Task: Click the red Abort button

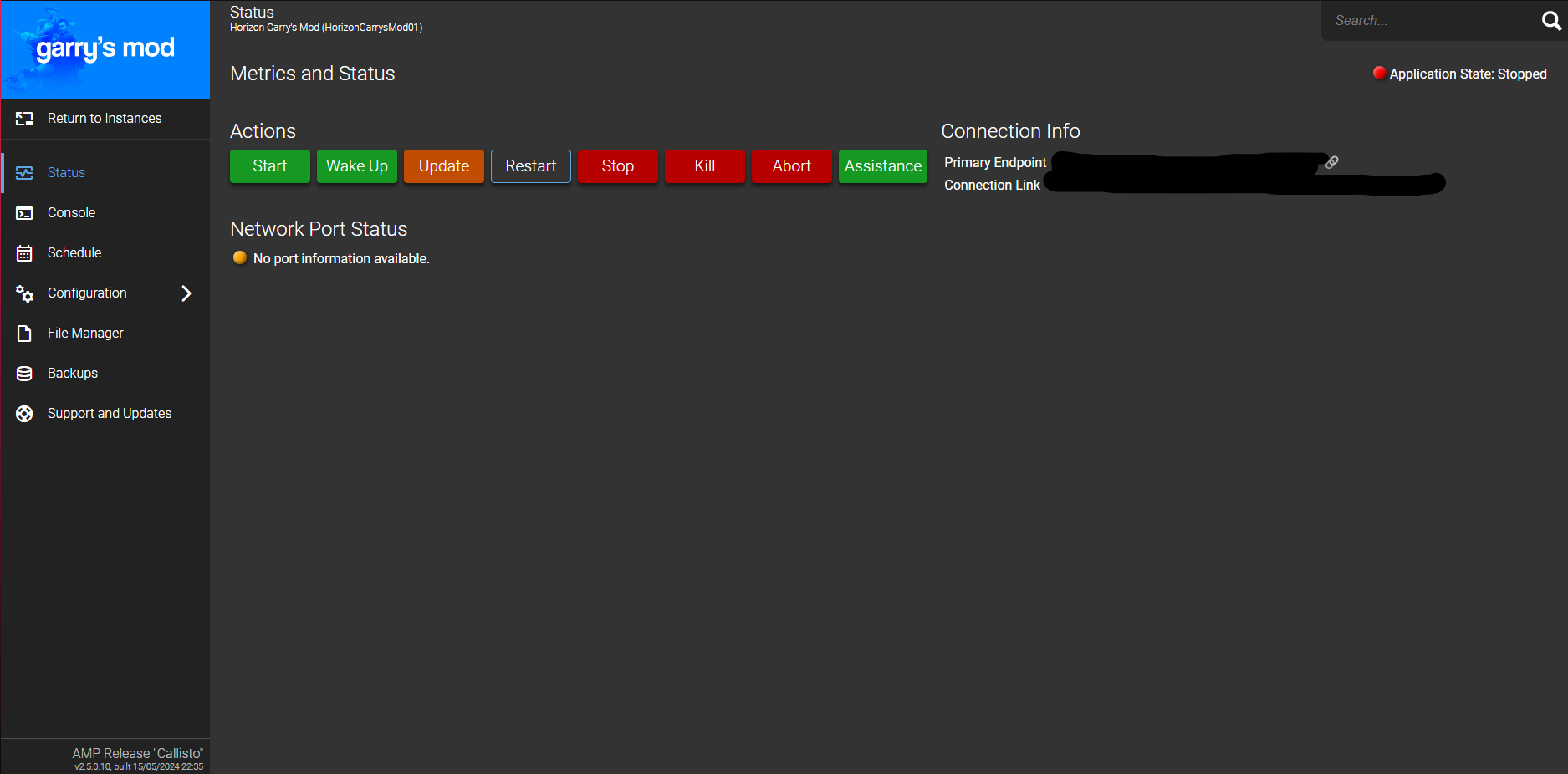Action: coord(792,166)
